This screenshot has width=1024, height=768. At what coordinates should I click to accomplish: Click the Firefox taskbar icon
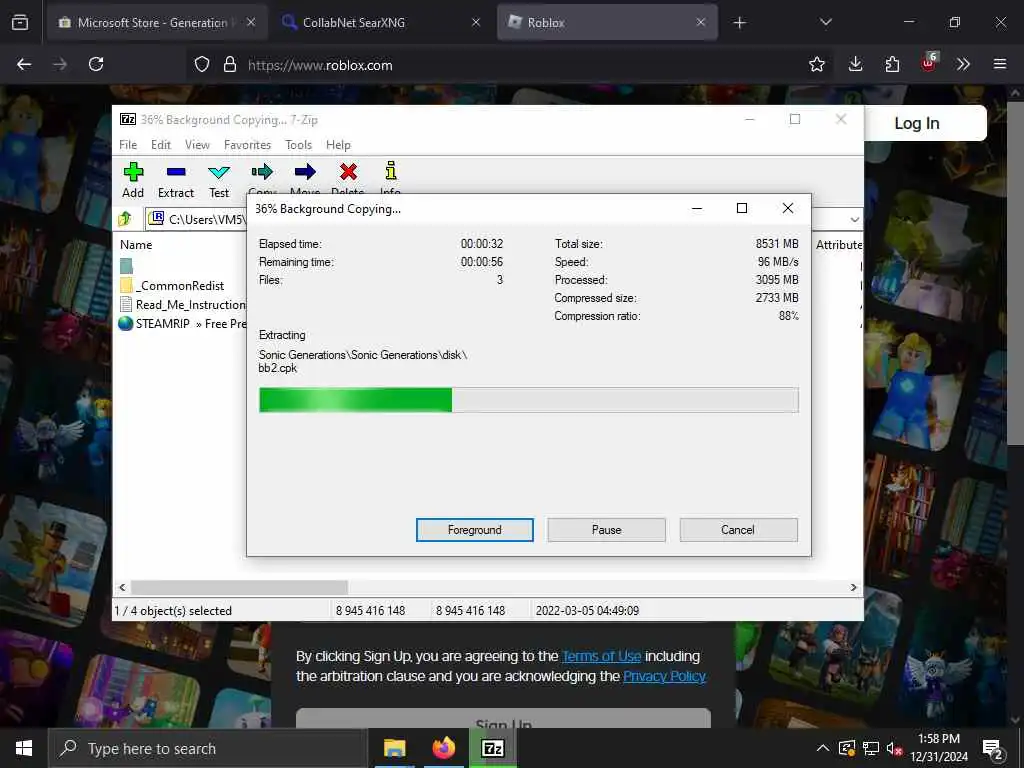(443, 748)
